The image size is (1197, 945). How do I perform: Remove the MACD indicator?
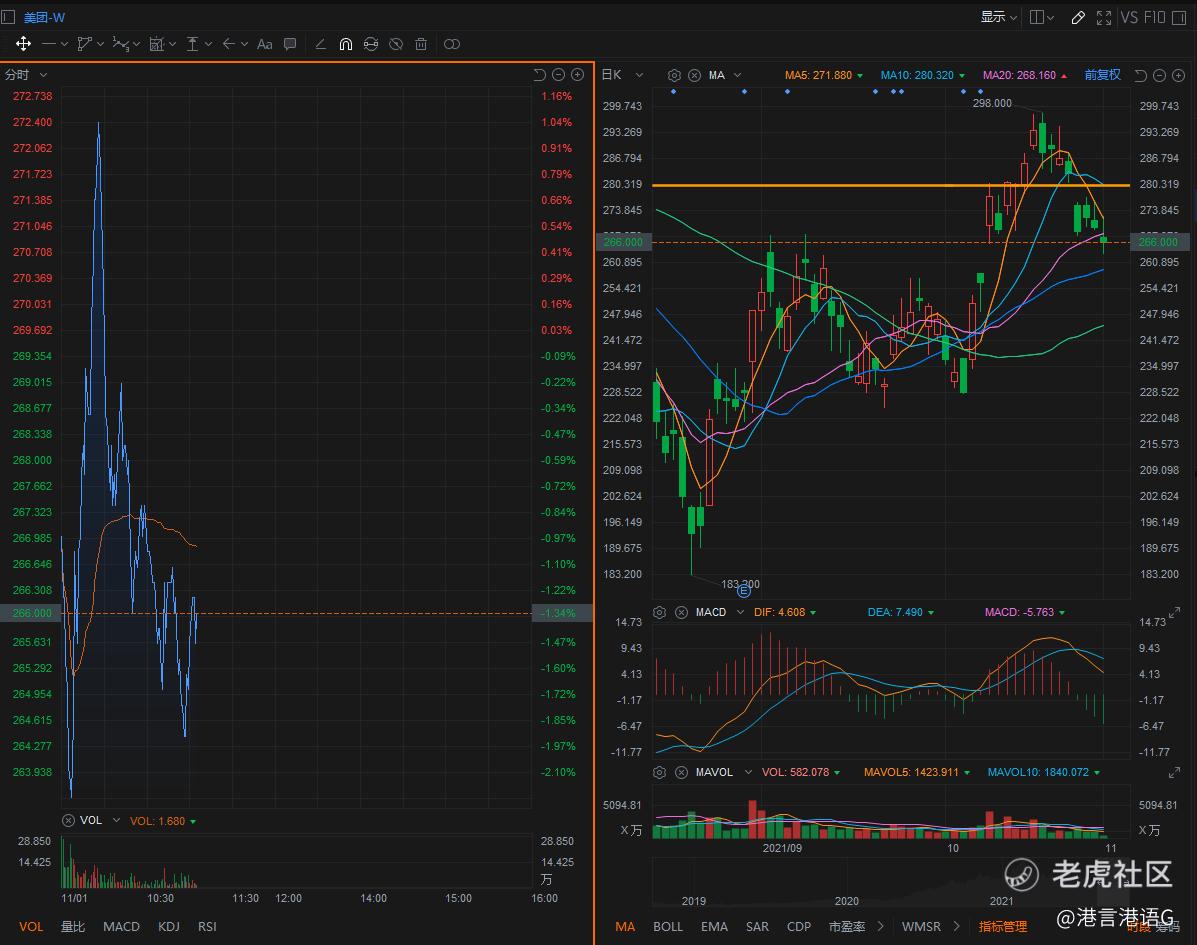(681, 612)
